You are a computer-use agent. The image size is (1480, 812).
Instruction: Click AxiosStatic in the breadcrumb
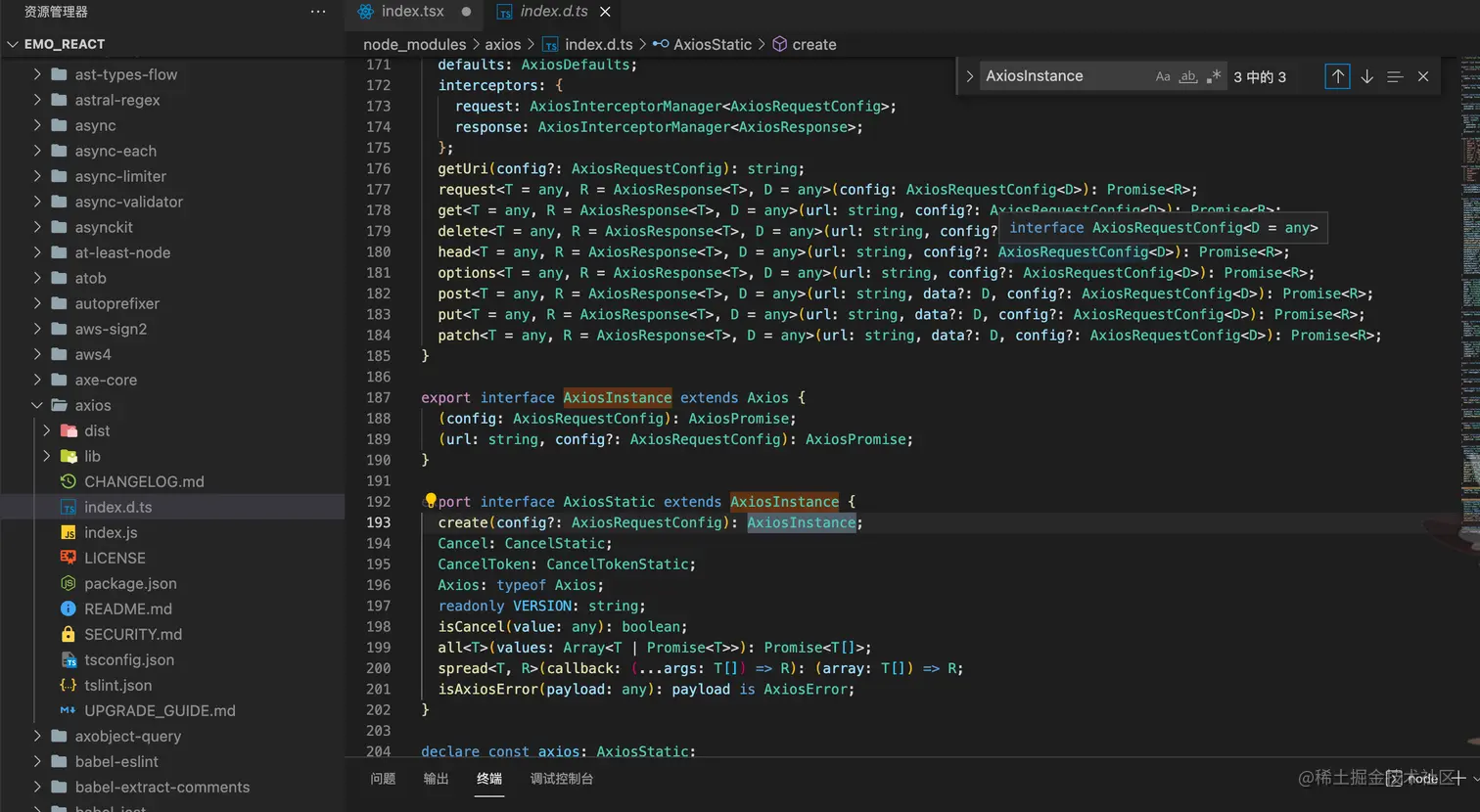pyautogui.click(x=712, y=44)
